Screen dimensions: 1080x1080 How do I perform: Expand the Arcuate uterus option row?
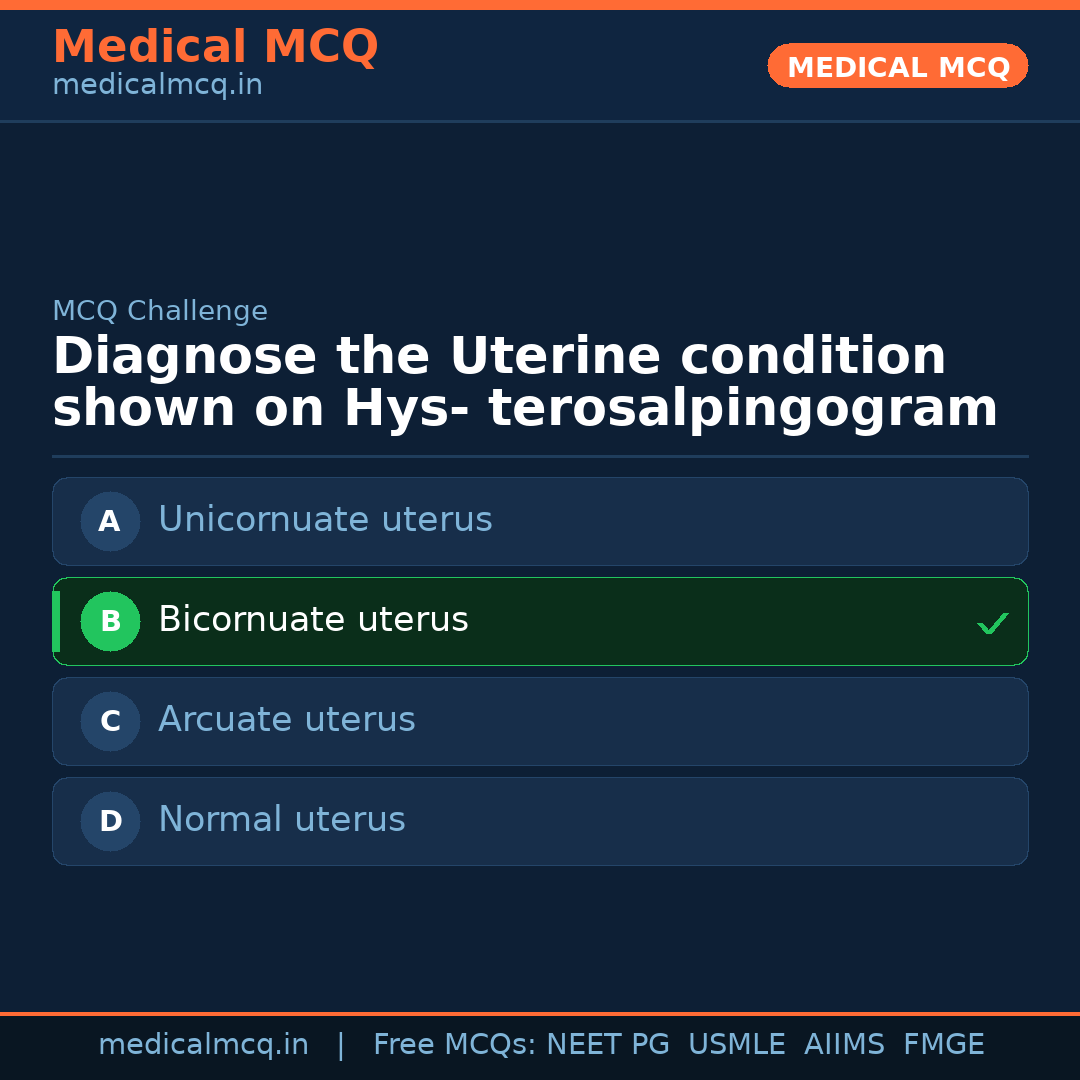click(540, 721)
